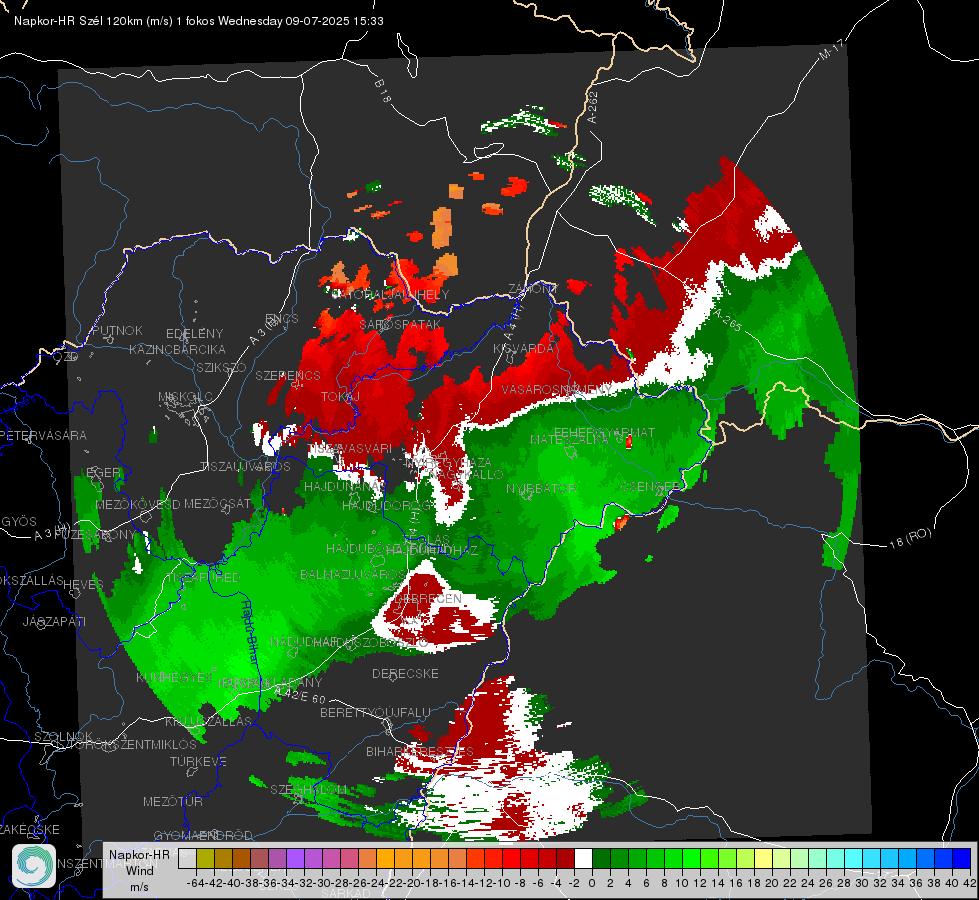
Task: Select the purple legend swatch near -34 m/s
Action: tap(295, 859)
